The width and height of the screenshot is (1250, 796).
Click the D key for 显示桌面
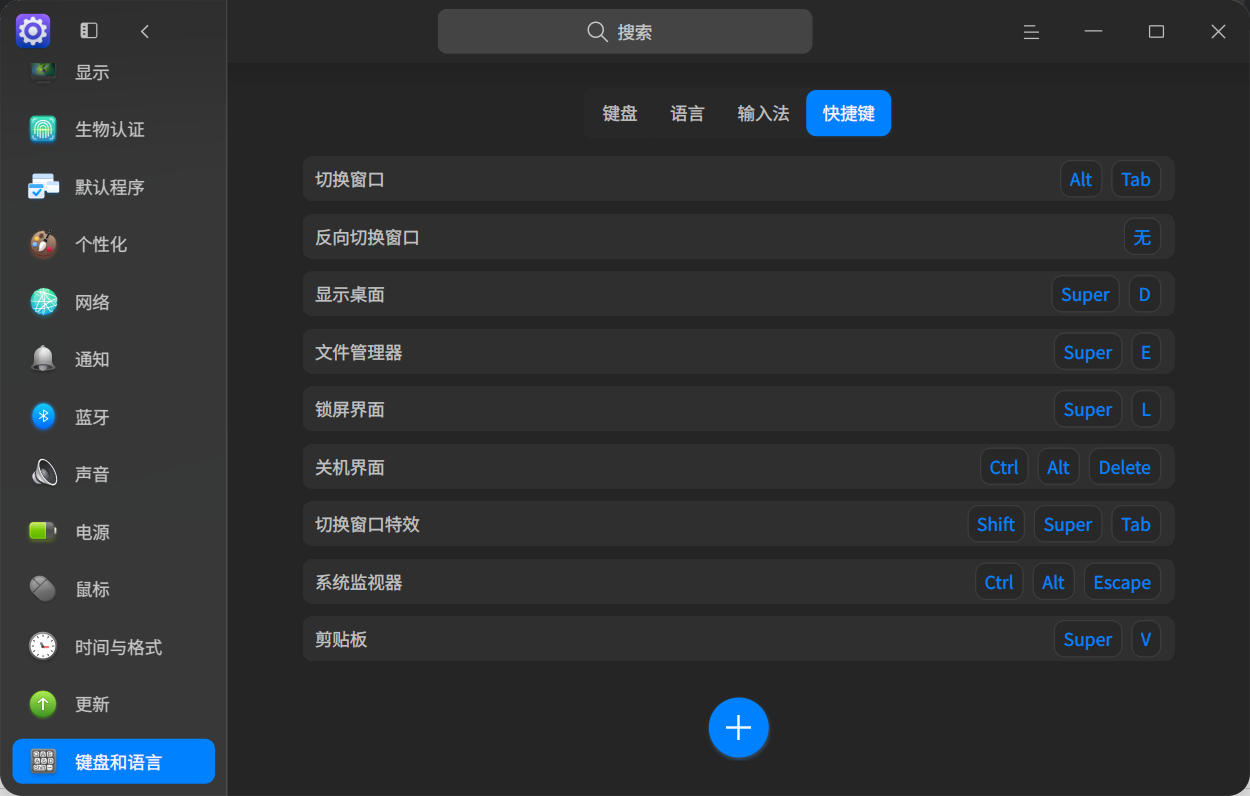pyautogui.click(x=1145, y=295)
